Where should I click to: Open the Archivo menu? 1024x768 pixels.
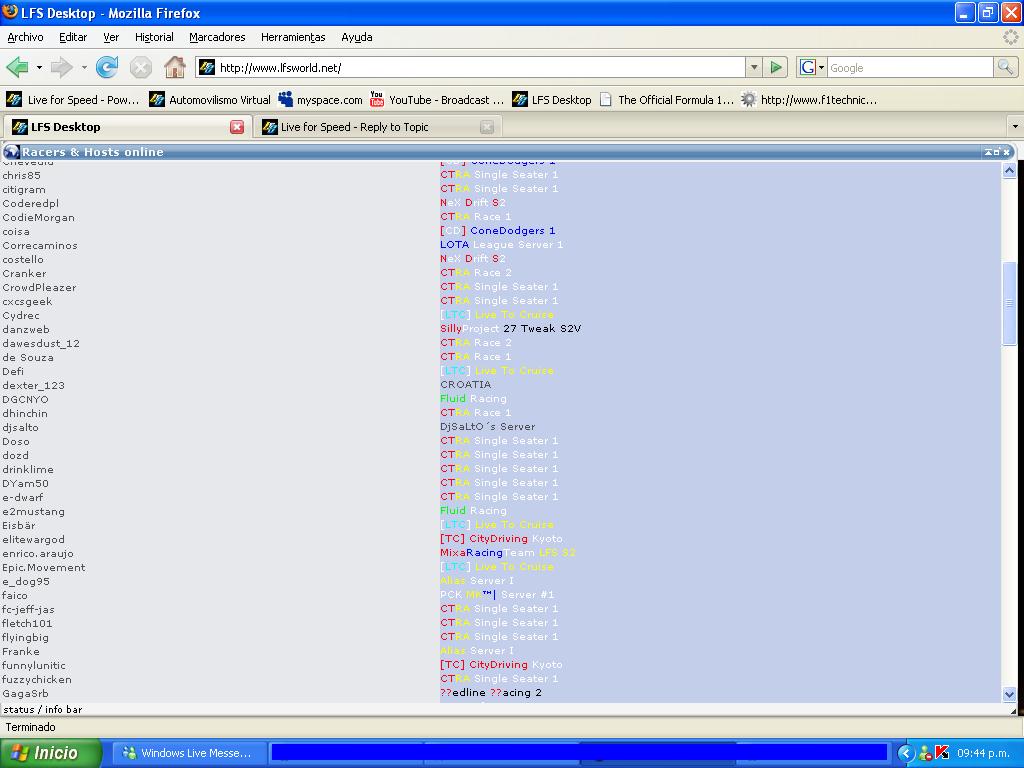[x=25, y=37]
